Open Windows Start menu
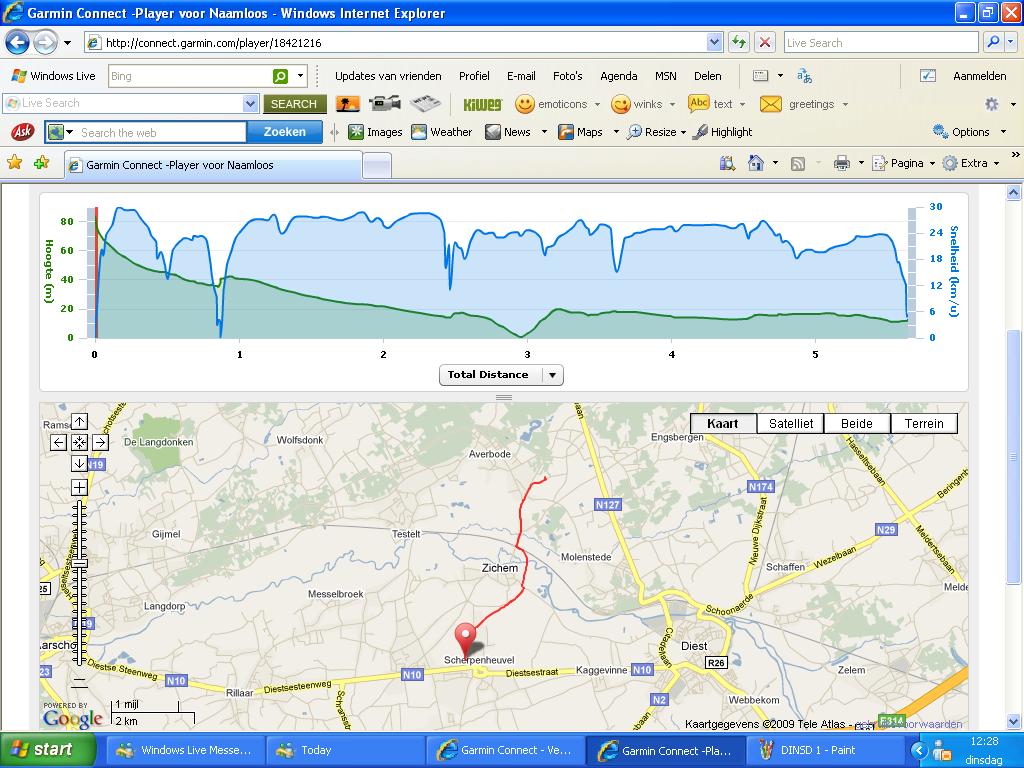The width and height of the screenshot is (1024, 768). [48, 750]
